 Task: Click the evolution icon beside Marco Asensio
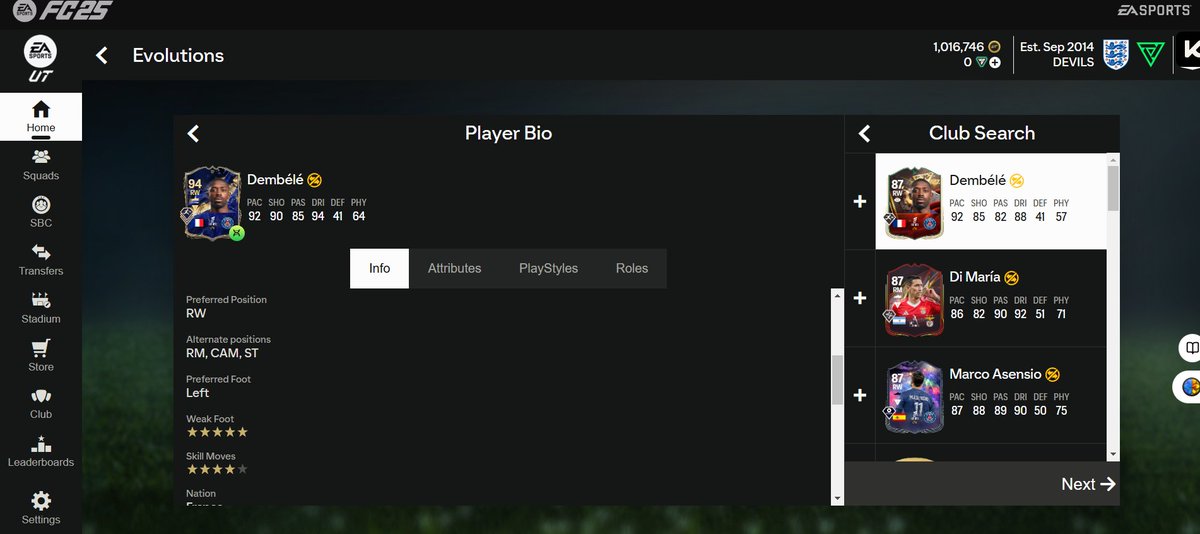click(1052, 374)
